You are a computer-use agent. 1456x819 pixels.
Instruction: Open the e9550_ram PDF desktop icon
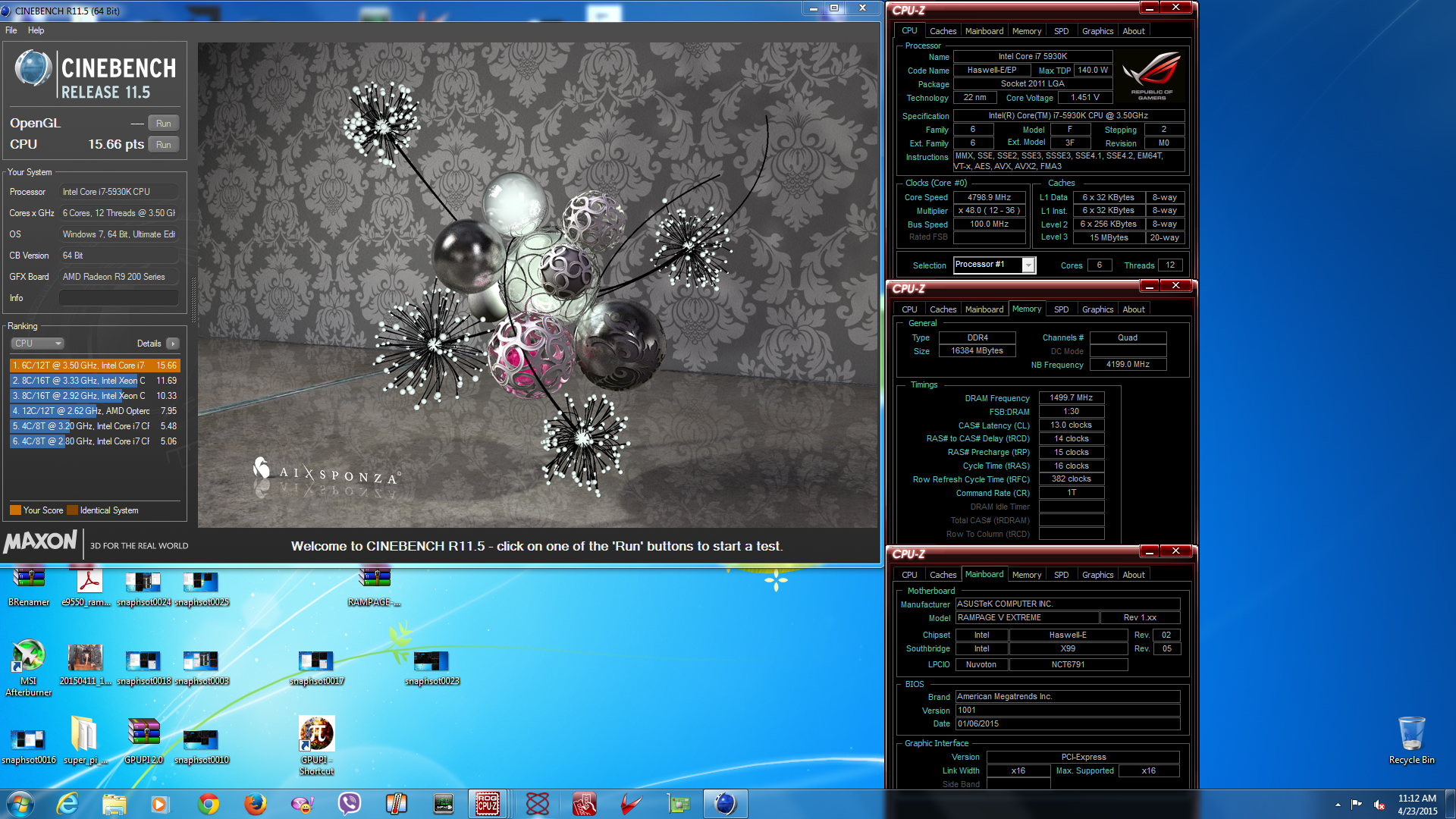86,588
